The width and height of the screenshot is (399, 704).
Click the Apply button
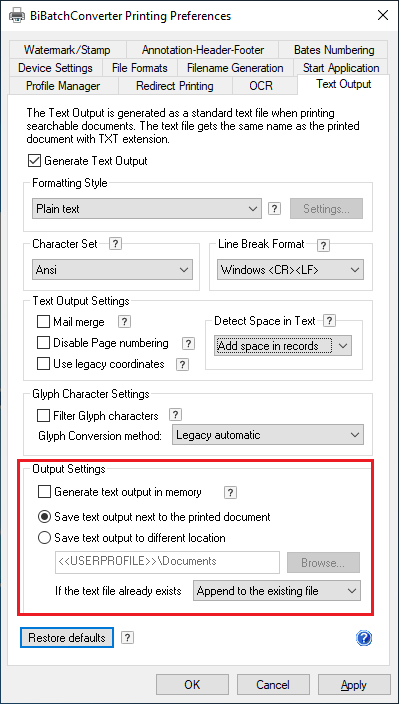pos(353,685)
